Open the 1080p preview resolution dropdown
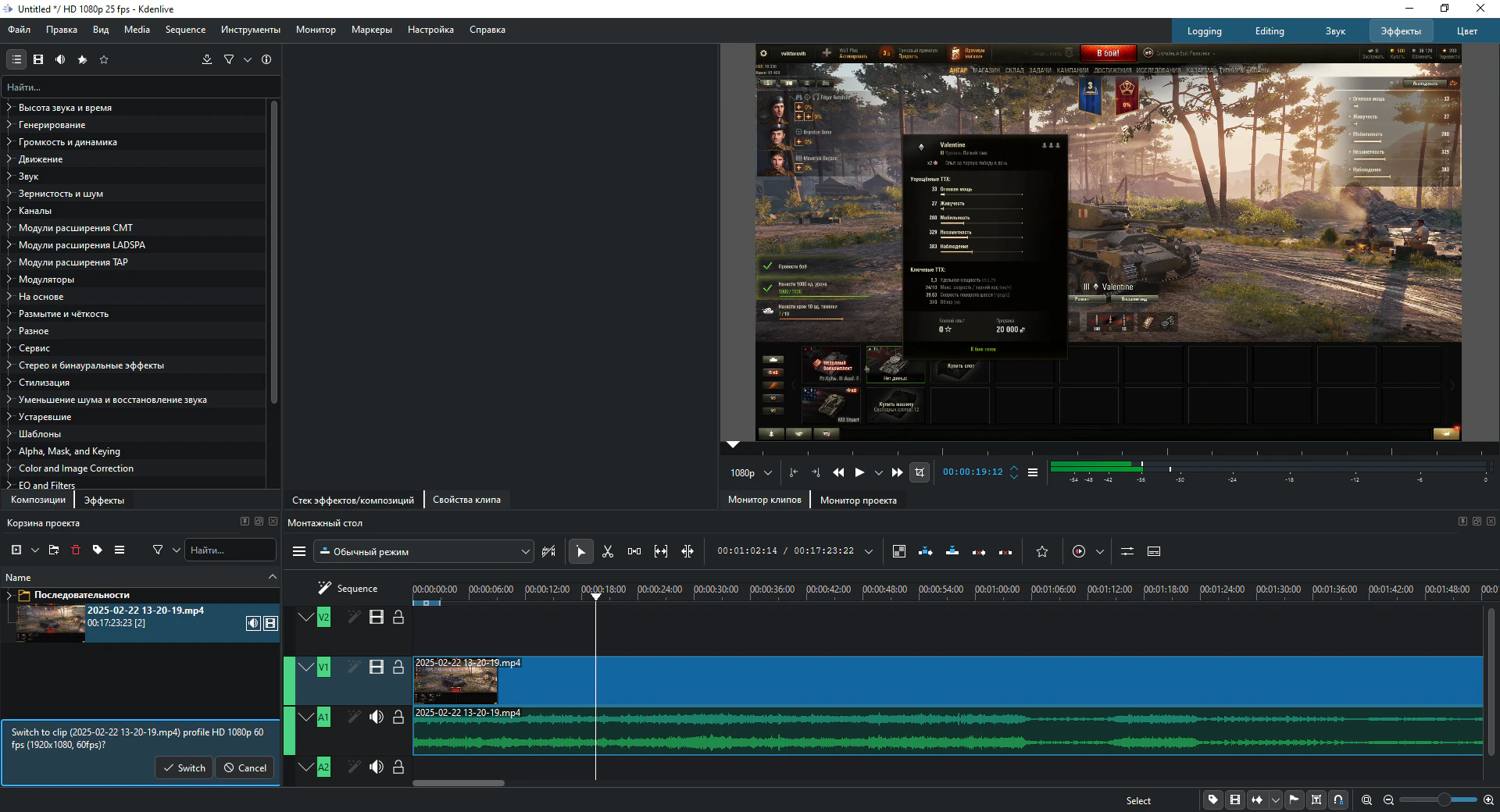This screenshot has width=1500, height=812. [x=751, y=472]
